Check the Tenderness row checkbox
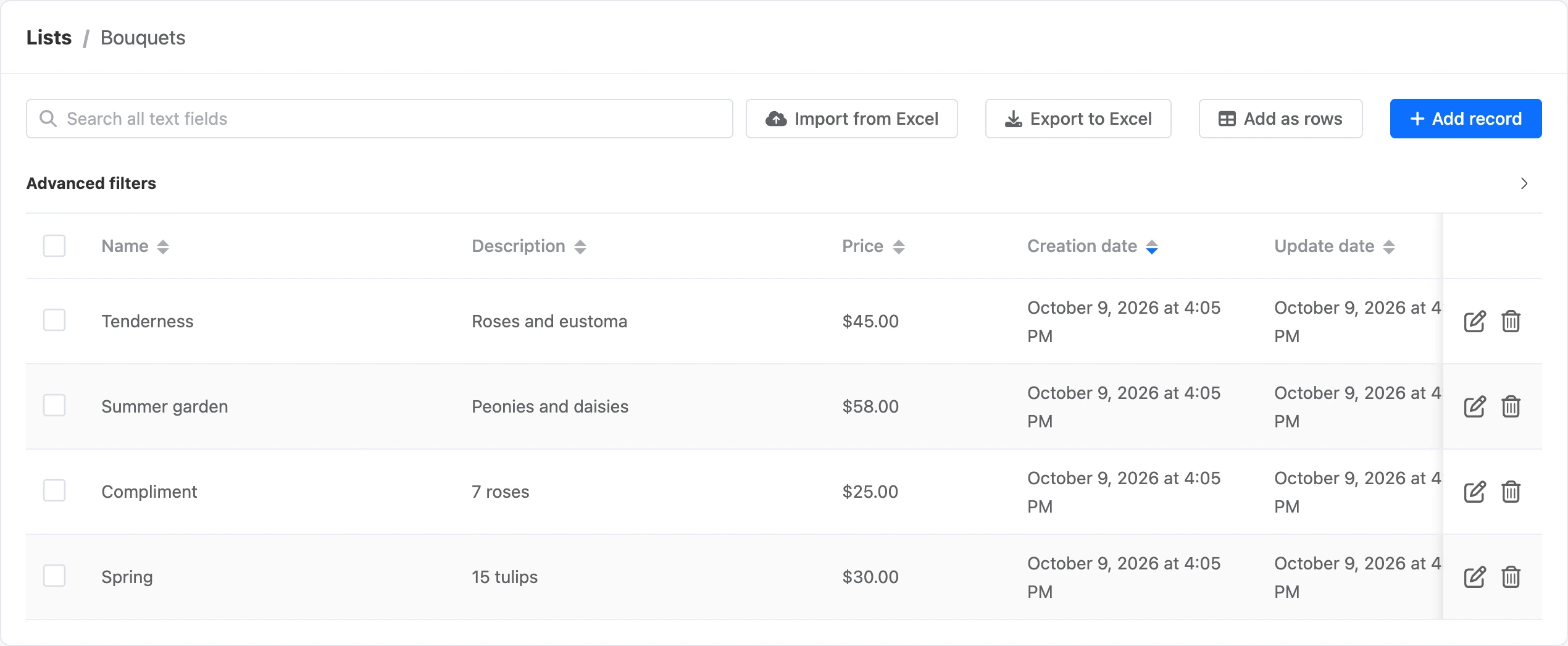The image size is (1568, 646). (x=54, y=320)
